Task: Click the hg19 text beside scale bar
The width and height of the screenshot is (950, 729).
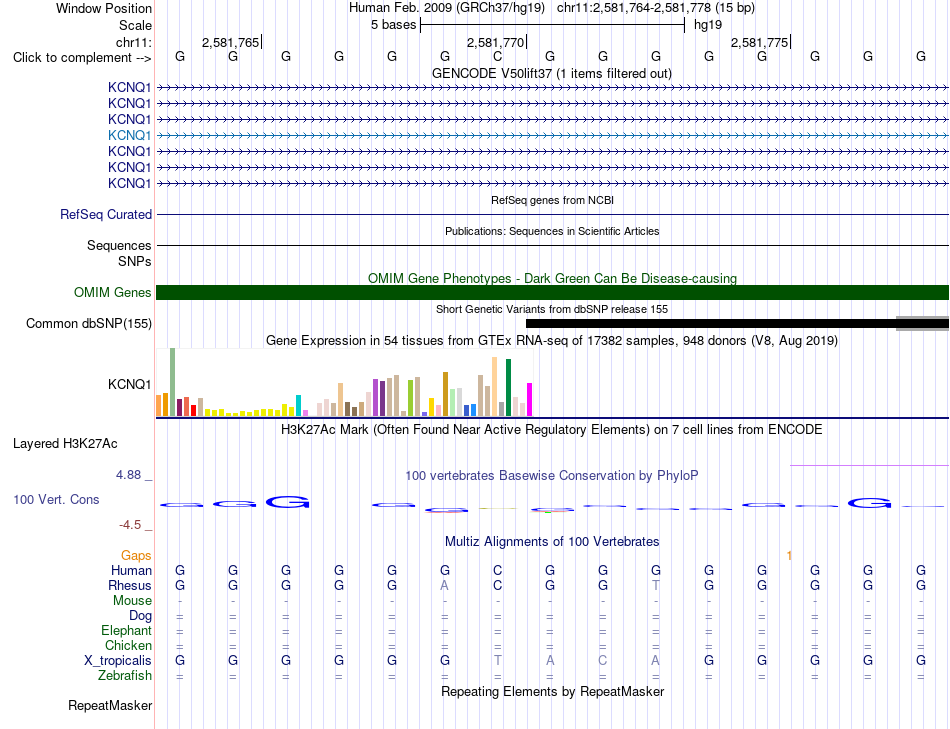Action: pyautogui.click(x=708, y=25)
